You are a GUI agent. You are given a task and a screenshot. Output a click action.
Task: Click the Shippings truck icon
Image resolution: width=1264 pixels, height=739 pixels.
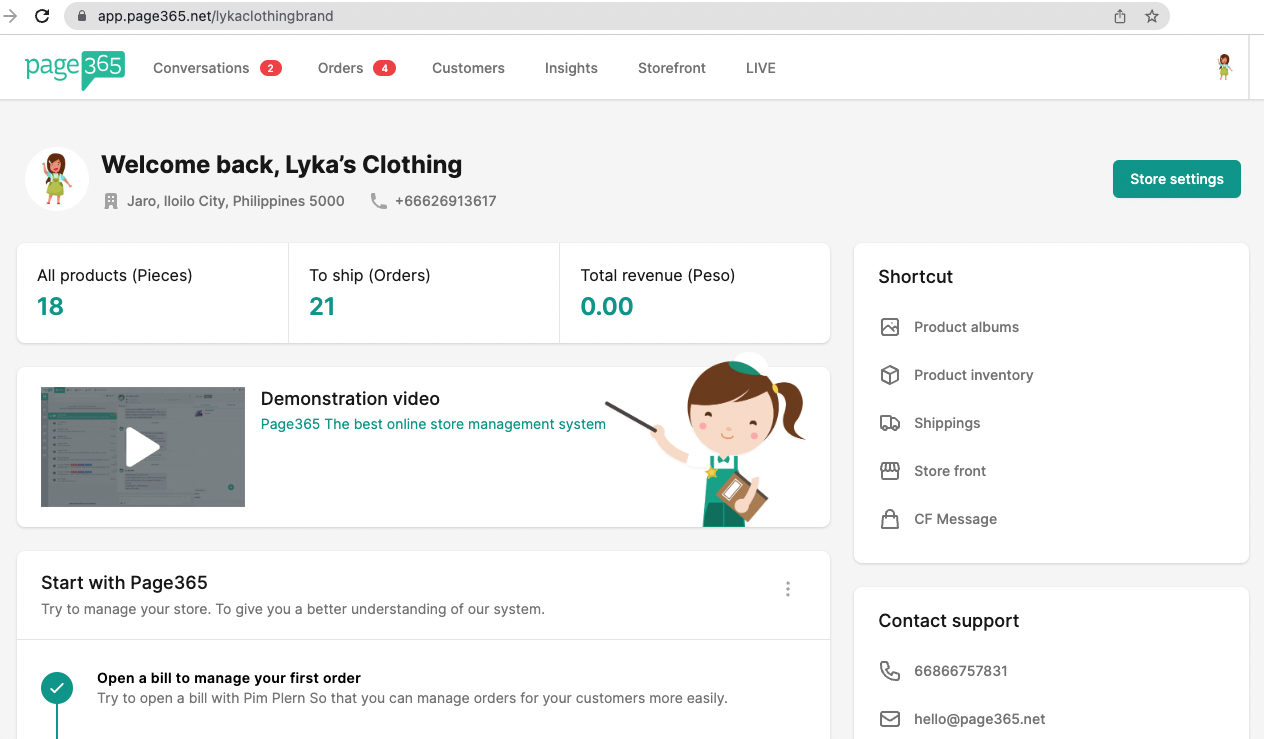[x=889, y=423]
